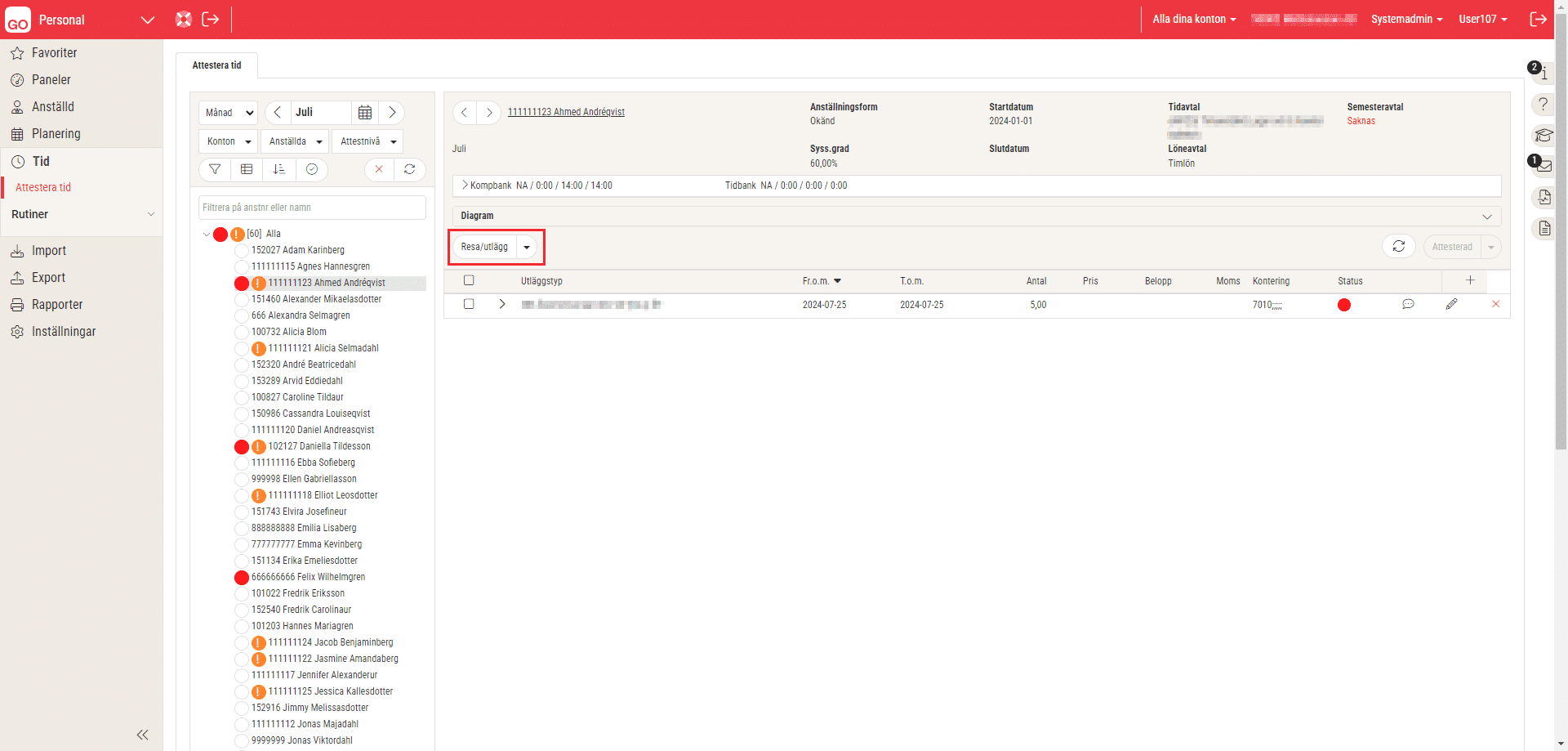Open User107 account menu

1483,19
